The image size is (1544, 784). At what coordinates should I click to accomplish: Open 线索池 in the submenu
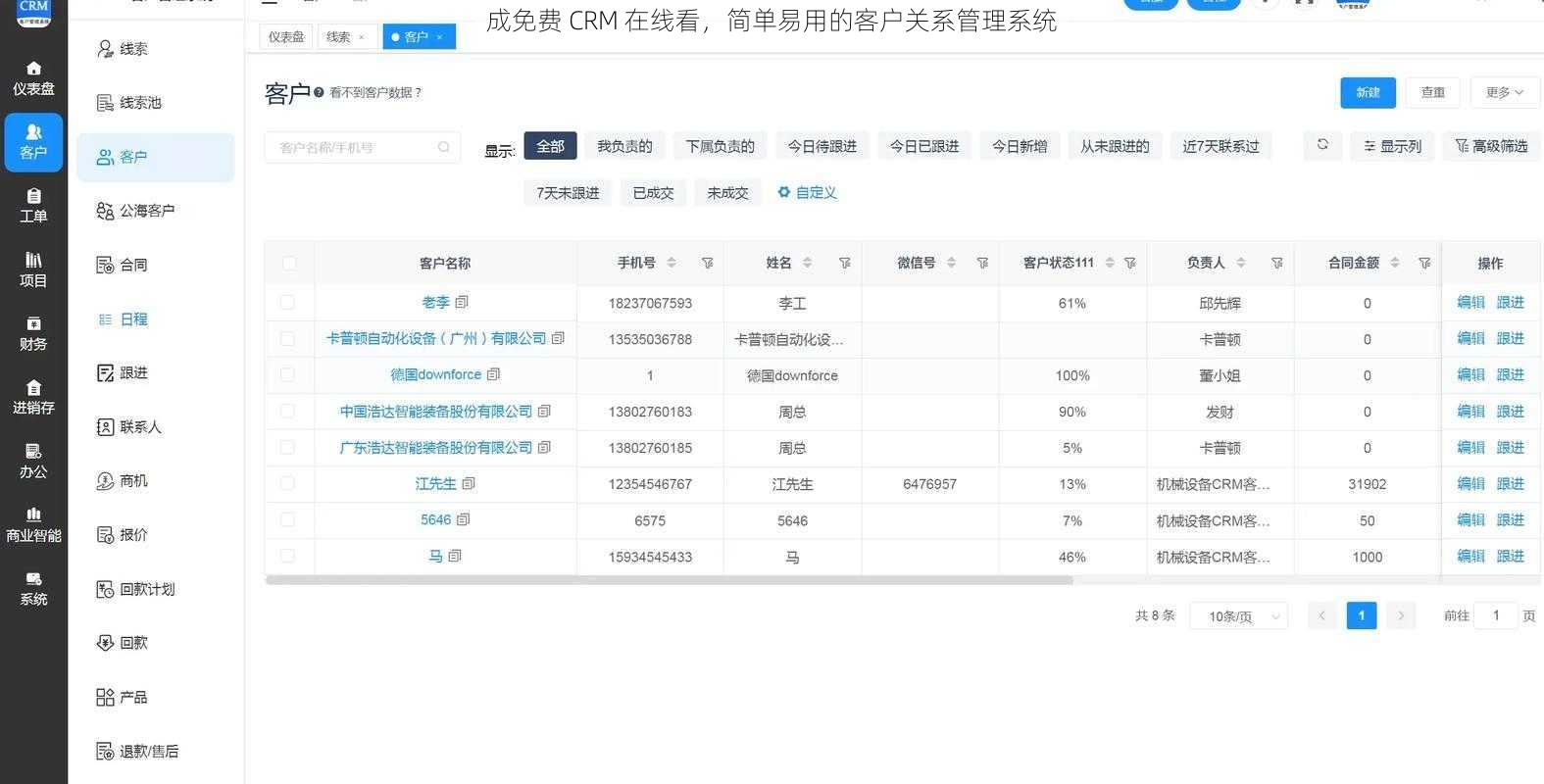click(x=155, y=103)
